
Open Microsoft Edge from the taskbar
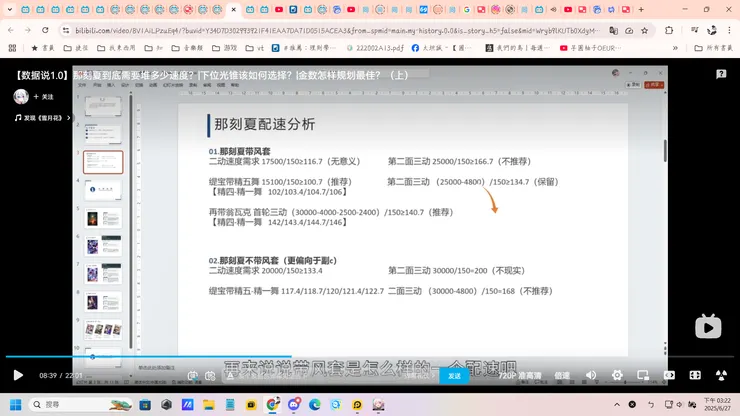pyautogui.click(x=315, y=405)
